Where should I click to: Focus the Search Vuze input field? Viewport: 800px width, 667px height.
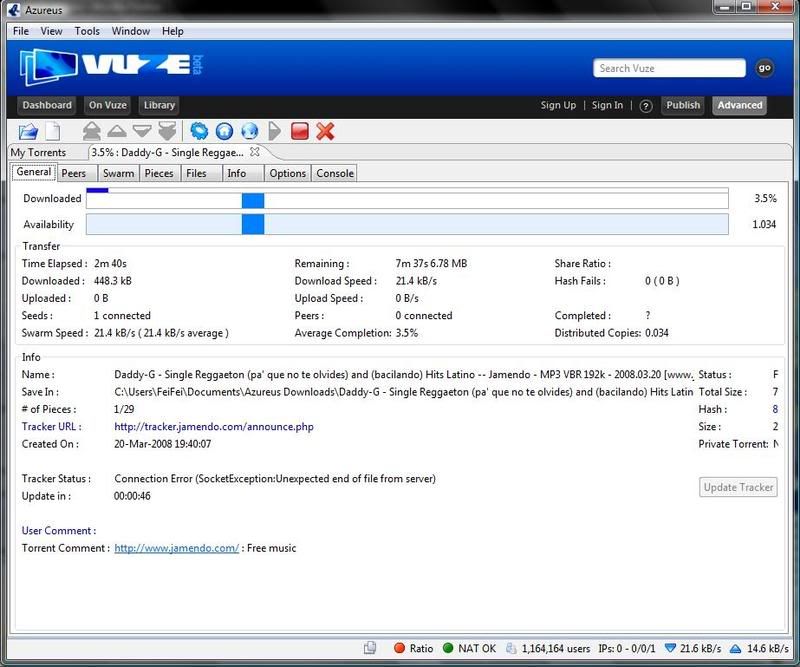[x=669, y=68]
